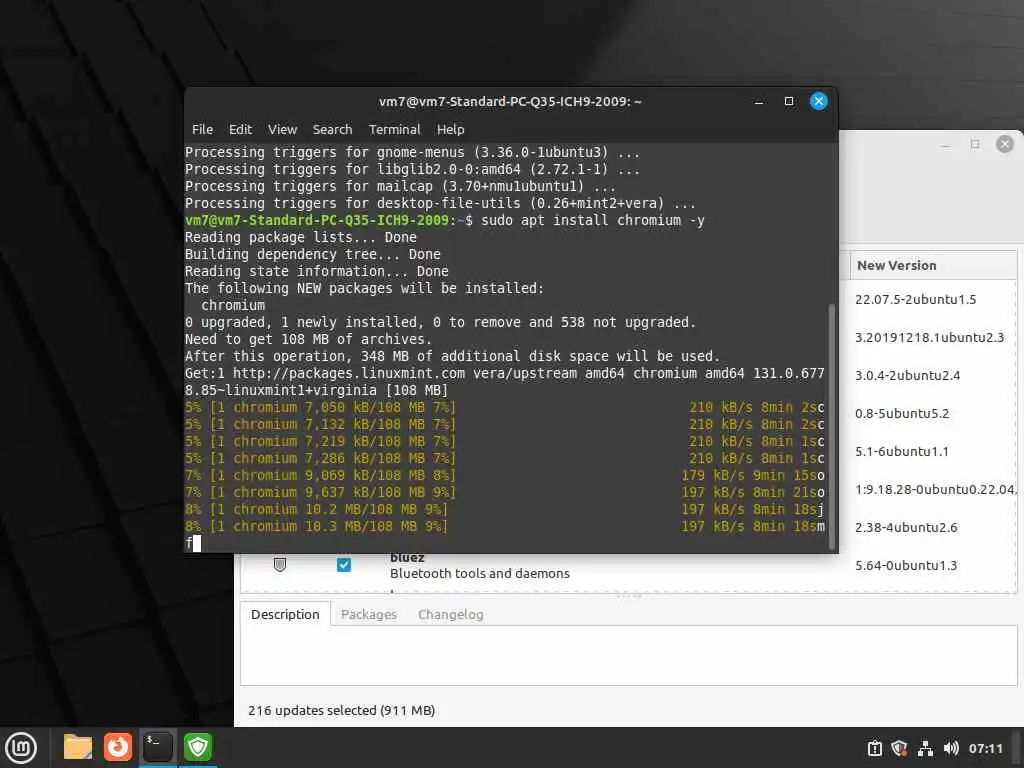1024x768 pixels.
Task: Switch to Update Manager taskbar icon
Action: [198, 747]
